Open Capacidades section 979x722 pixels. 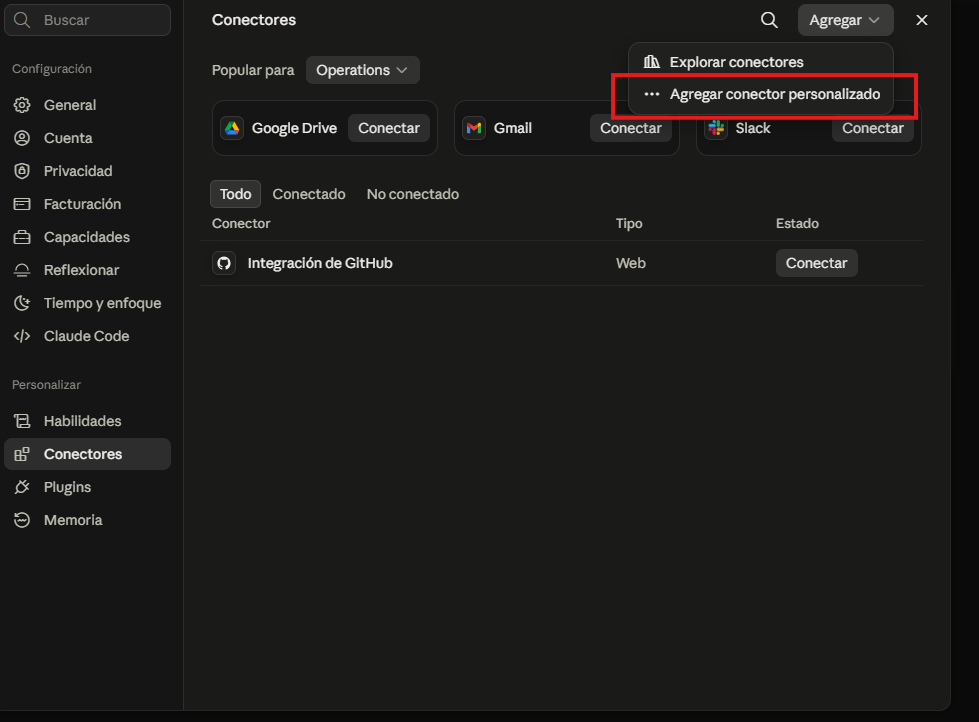[x=87, y=237]
